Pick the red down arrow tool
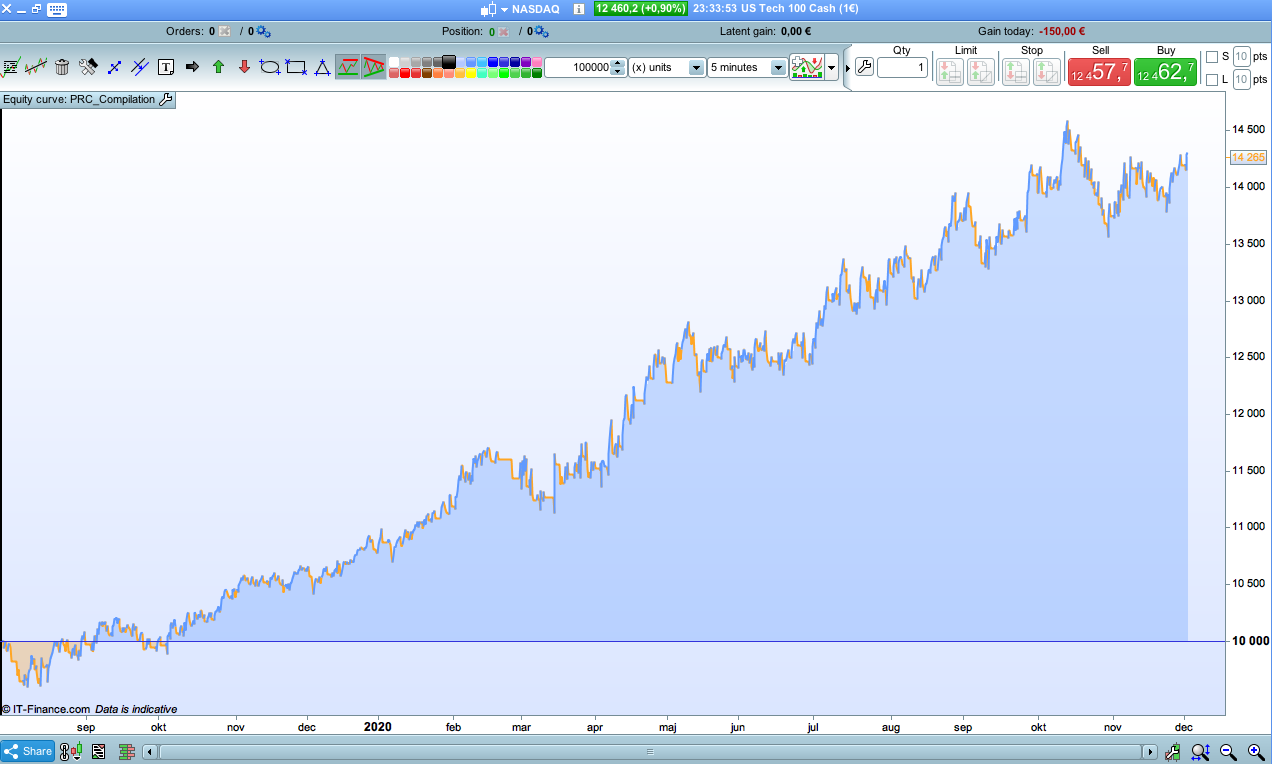The image size is (1272, 764). (x=244, y=67)
